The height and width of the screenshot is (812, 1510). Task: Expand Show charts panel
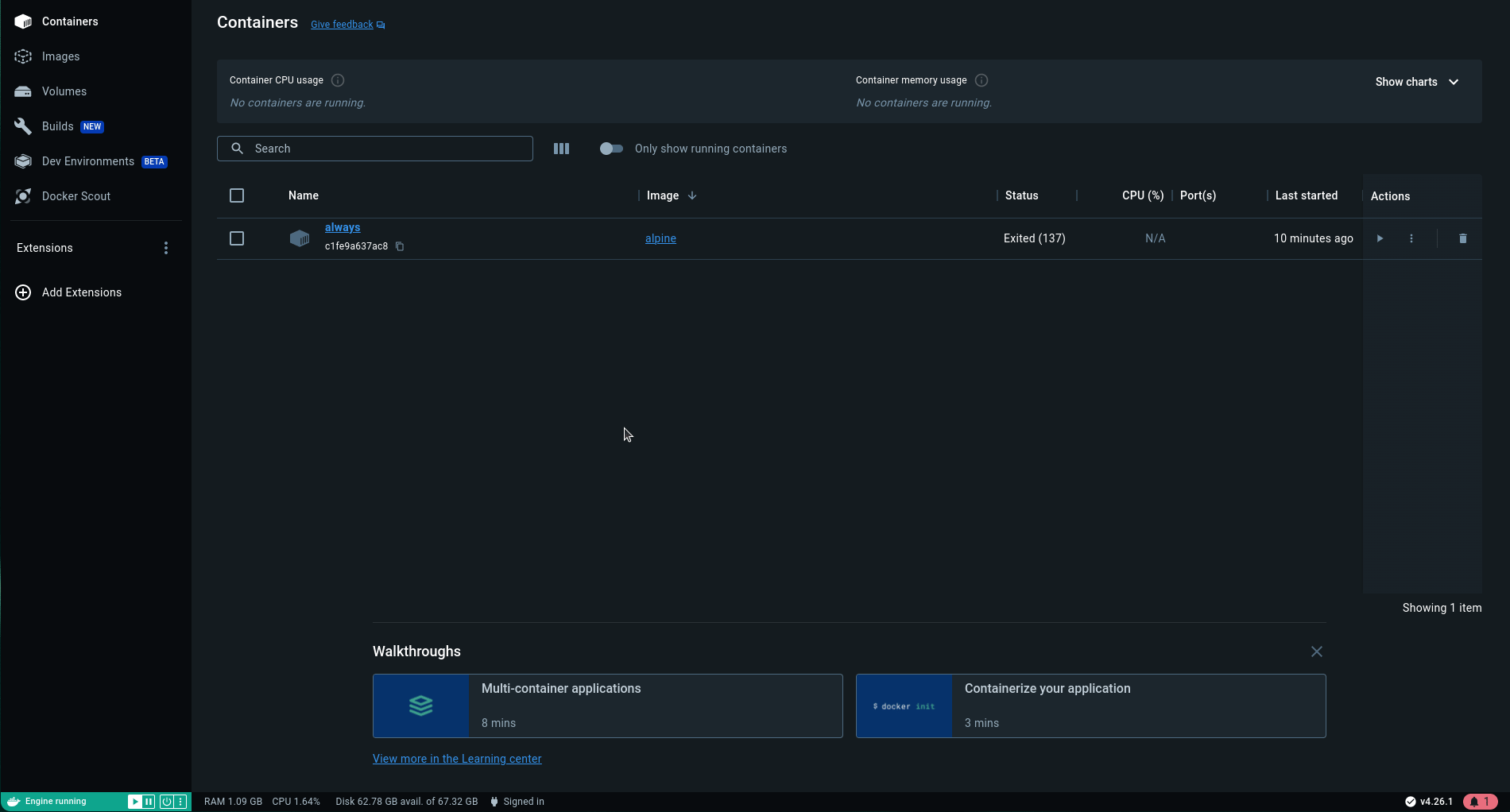point(1417,82)
